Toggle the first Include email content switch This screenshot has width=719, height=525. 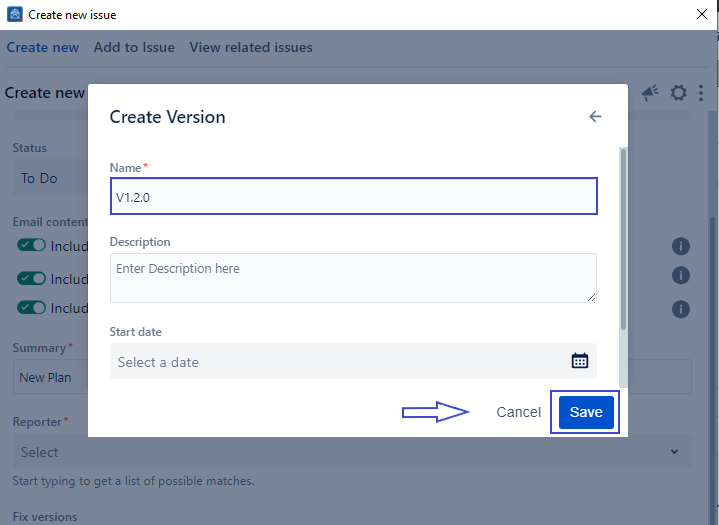click(x=32, y=246)
